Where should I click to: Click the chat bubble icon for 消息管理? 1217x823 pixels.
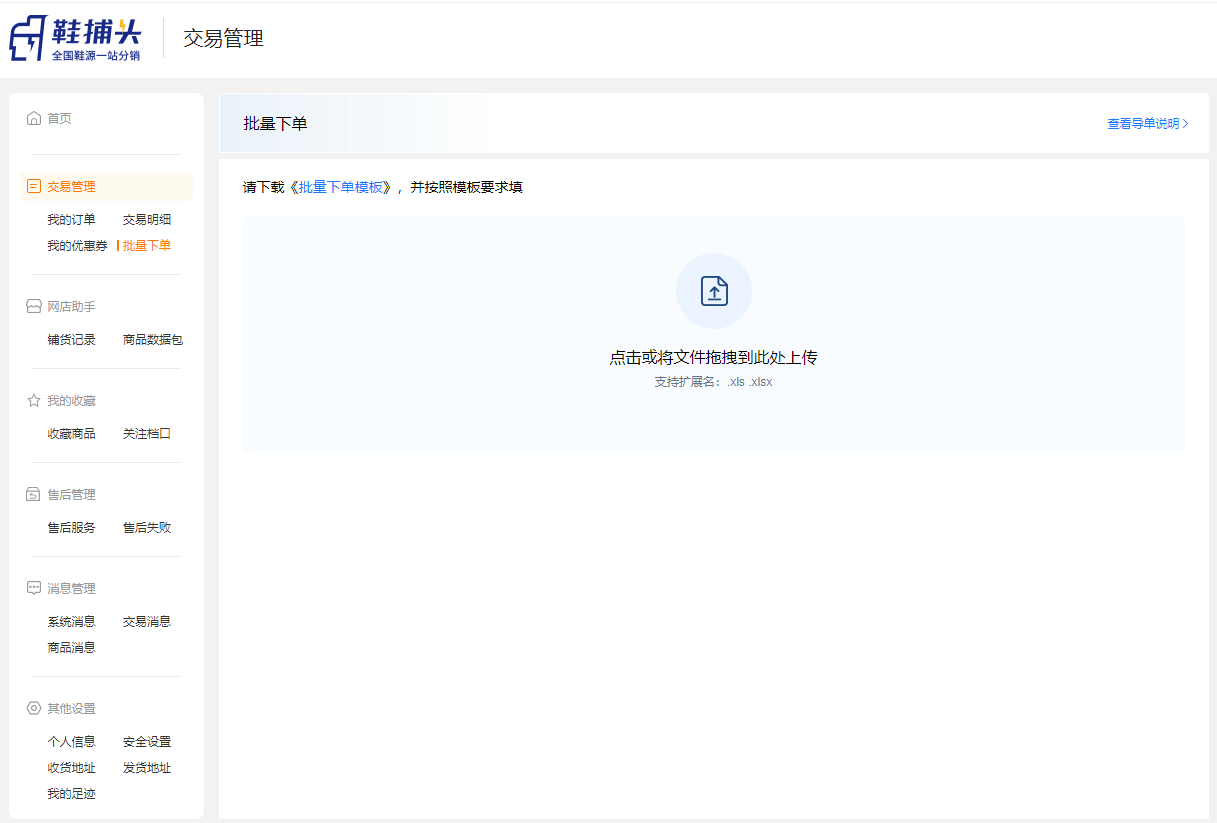34,588
